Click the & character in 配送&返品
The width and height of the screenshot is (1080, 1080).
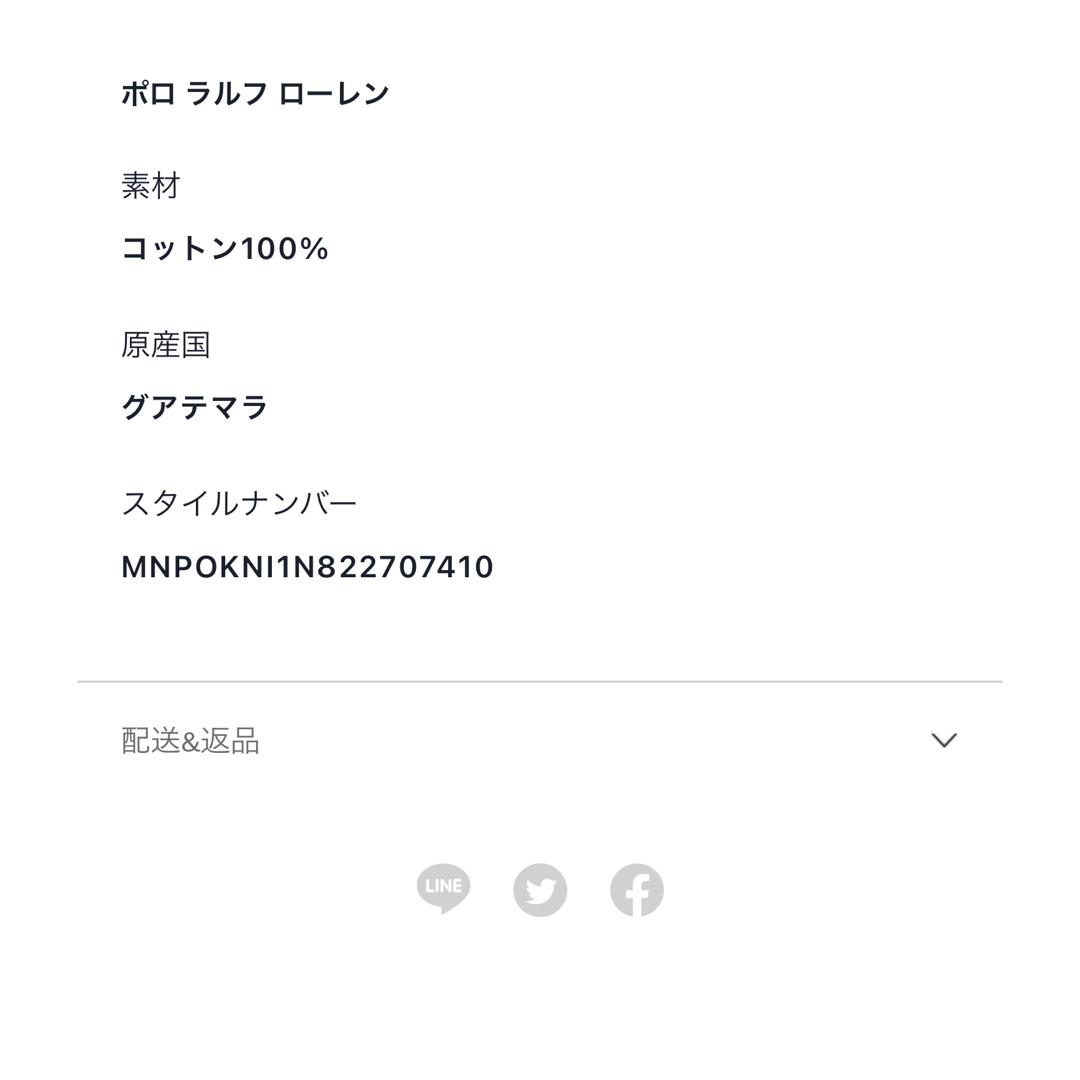190,741
